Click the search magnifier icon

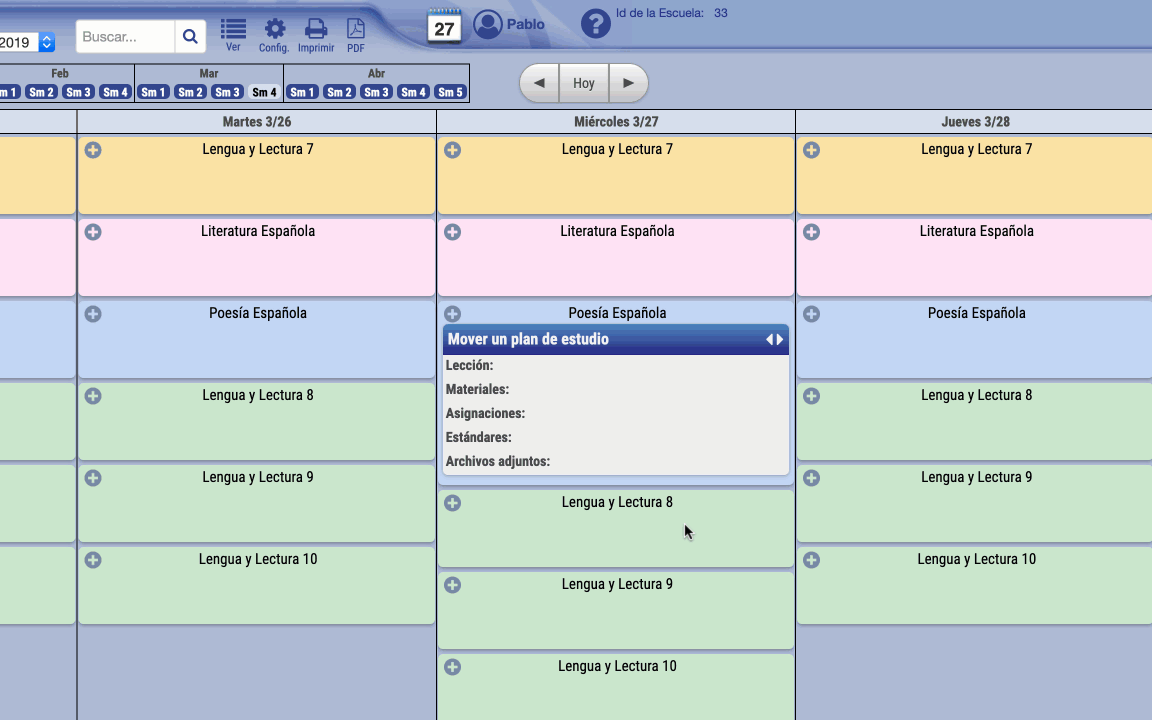[190, 37]
